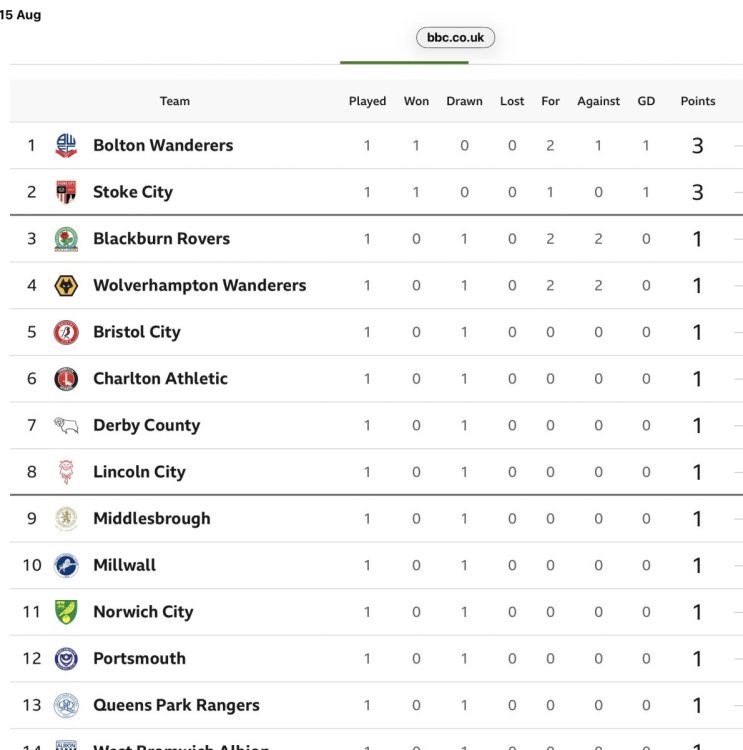Click the Portsmouth club crest
The width and height of the screenshot is (743, 750).
click(x=66, y=659)
